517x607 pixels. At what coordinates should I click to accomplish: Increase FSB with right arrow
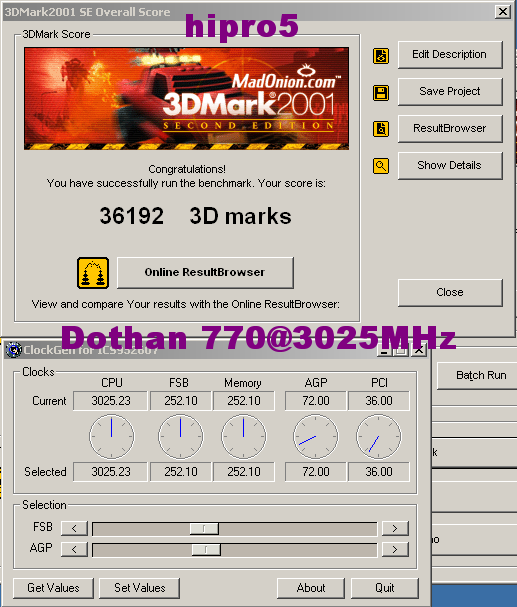point(395,528)
